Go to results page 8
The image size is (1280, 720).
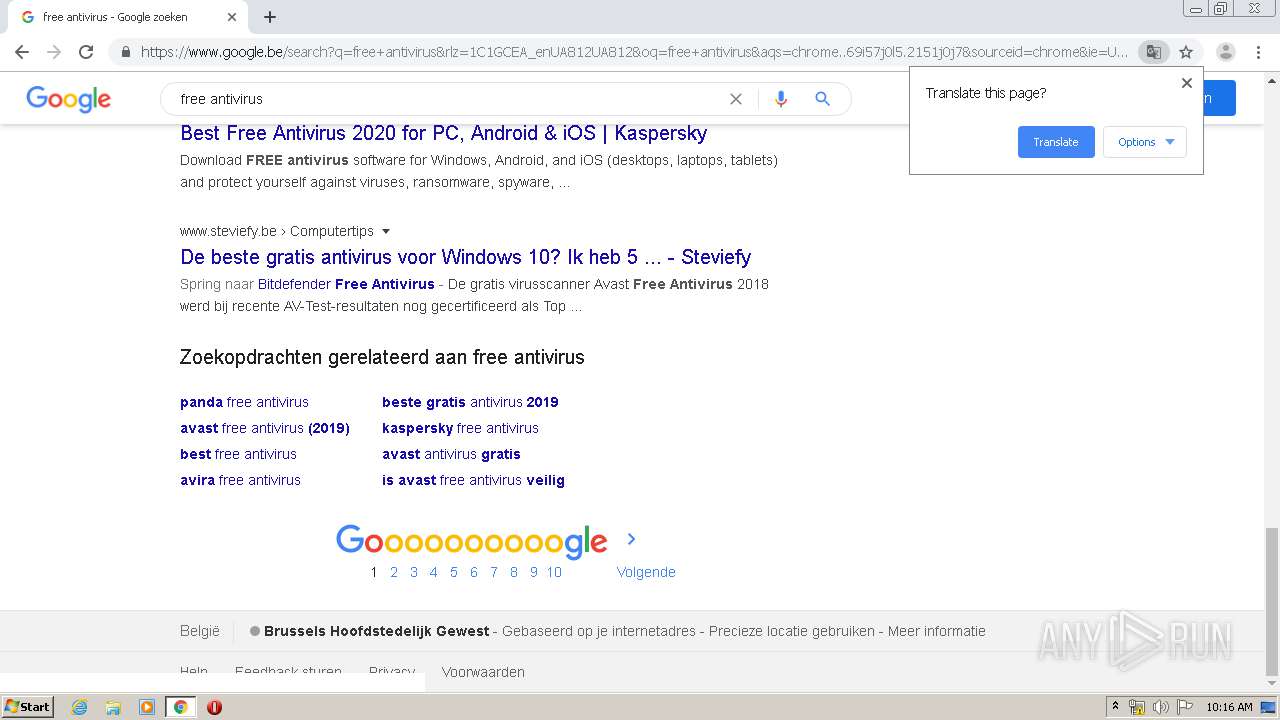(514, 572)
